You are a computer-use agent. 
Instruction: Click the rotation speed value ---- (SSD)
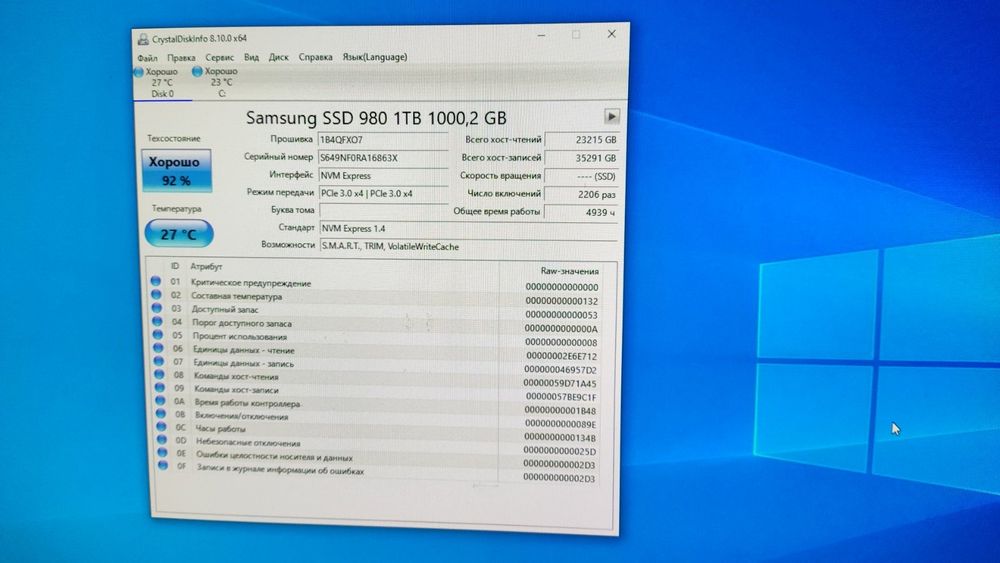(582, 176)
